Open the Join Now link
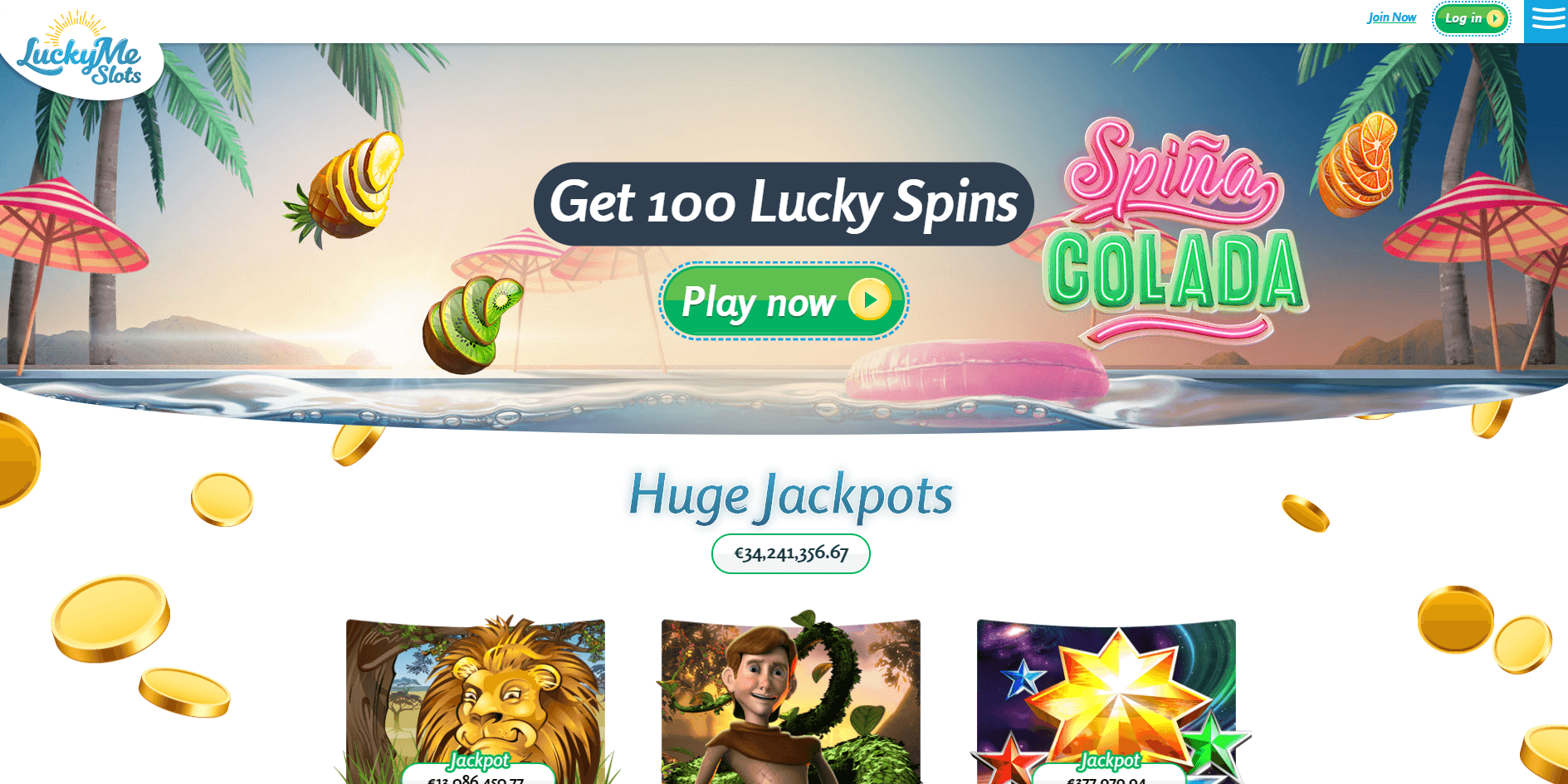 (1392, 17)
